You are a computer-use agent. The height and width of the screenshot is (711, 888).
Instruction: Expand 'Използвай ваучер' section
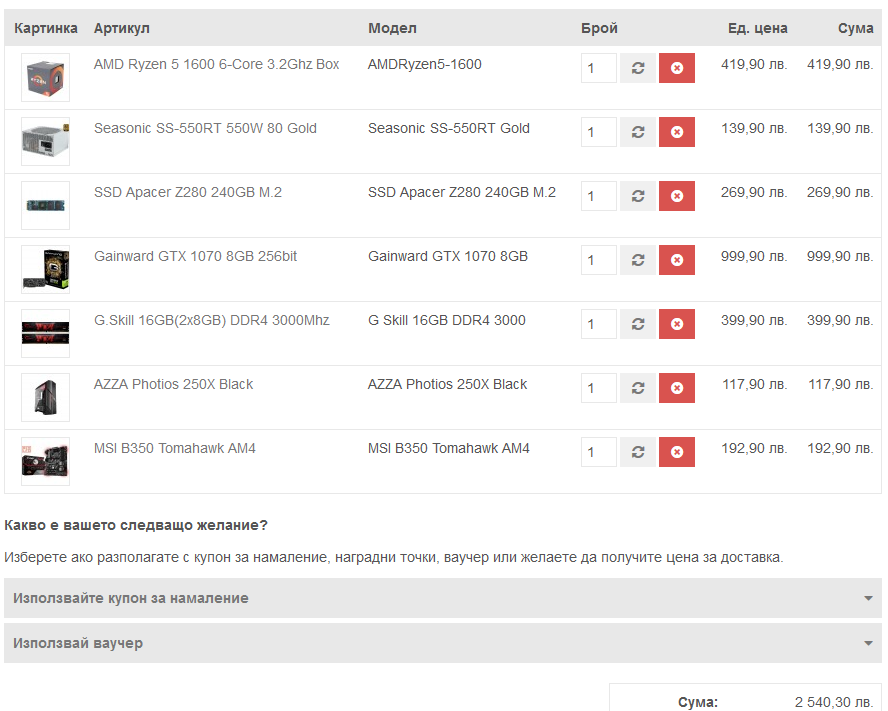click(x=443, y=644)
